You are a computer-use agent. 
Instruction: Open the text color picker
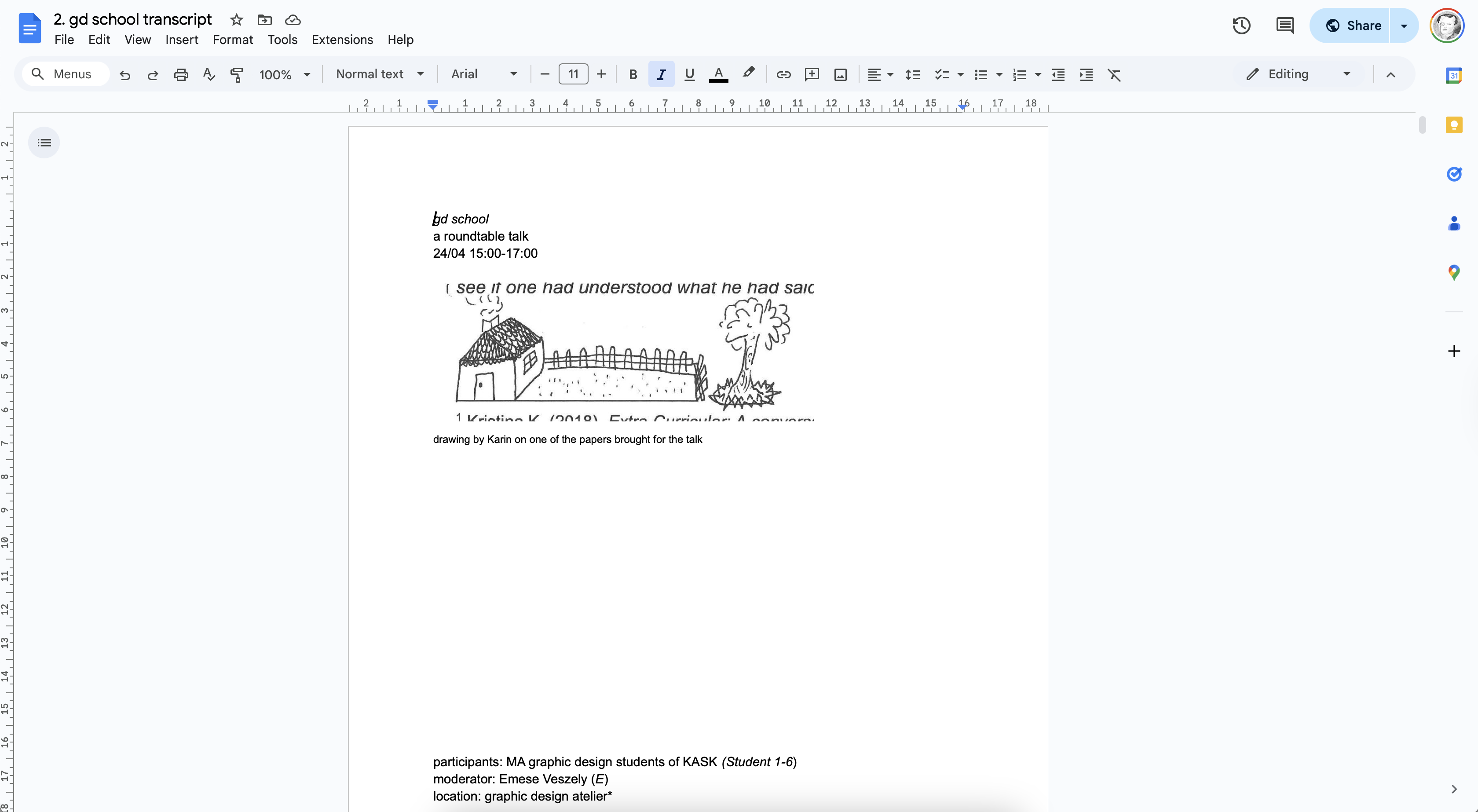[718, 75]
